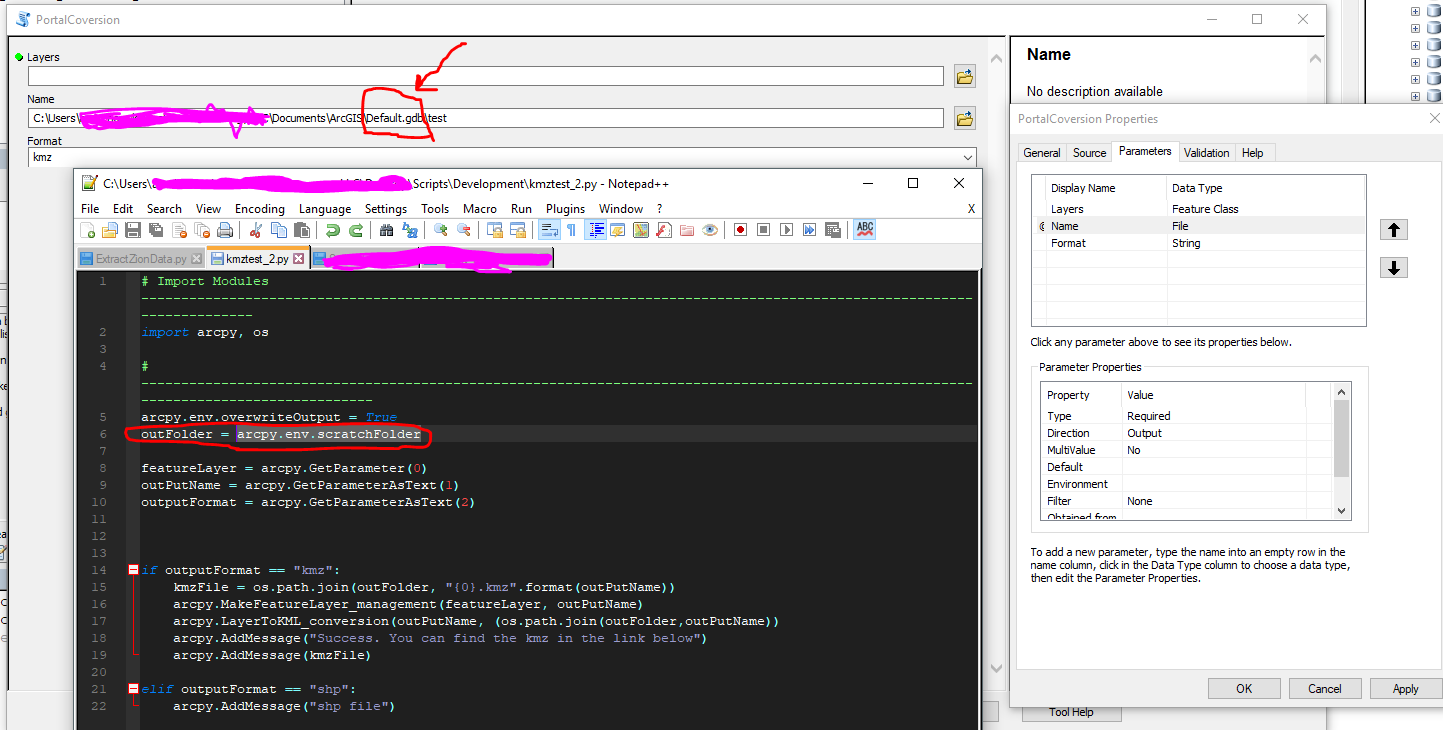
Task: Click the Function List icon in Notepad++
Action: click(x=664, y=230)
